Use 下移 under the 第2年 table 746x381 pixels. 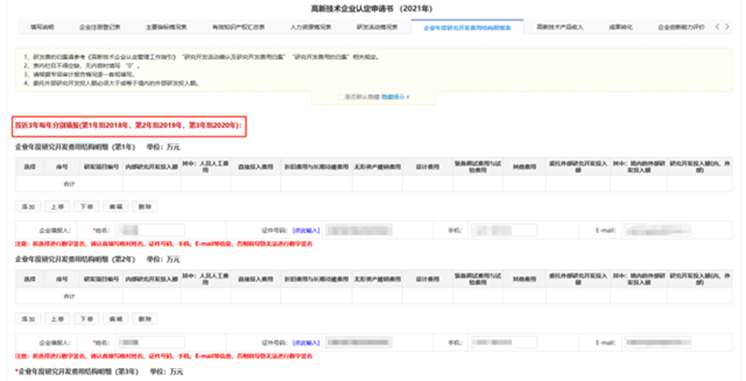[x=87, y=319]
